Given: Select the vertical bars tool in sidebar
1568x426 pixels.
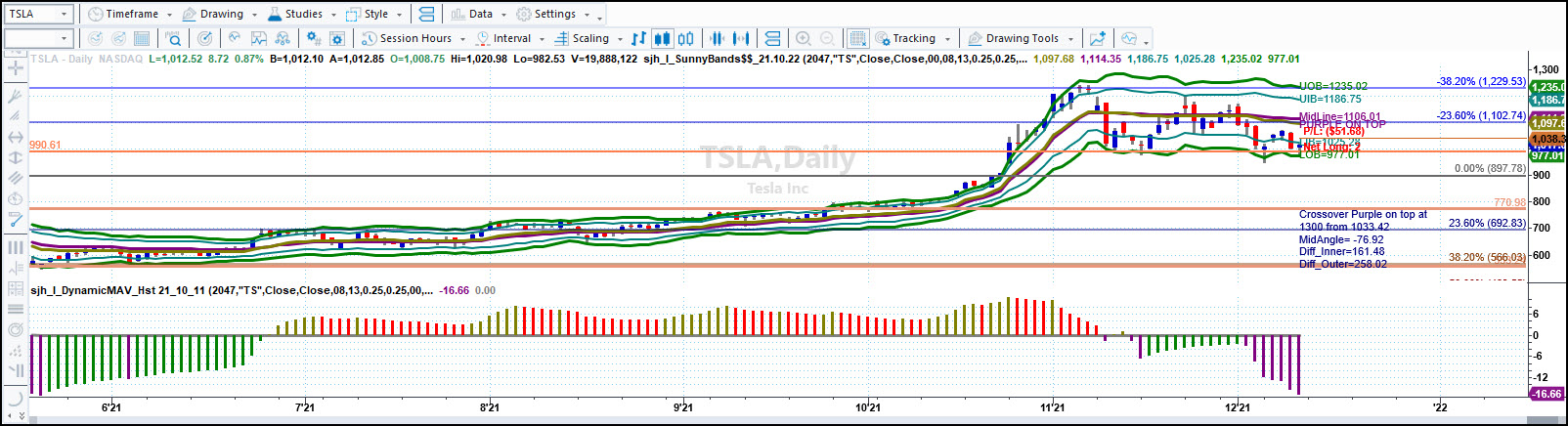Looking at the screenshot, I should (x=15, y=247).
